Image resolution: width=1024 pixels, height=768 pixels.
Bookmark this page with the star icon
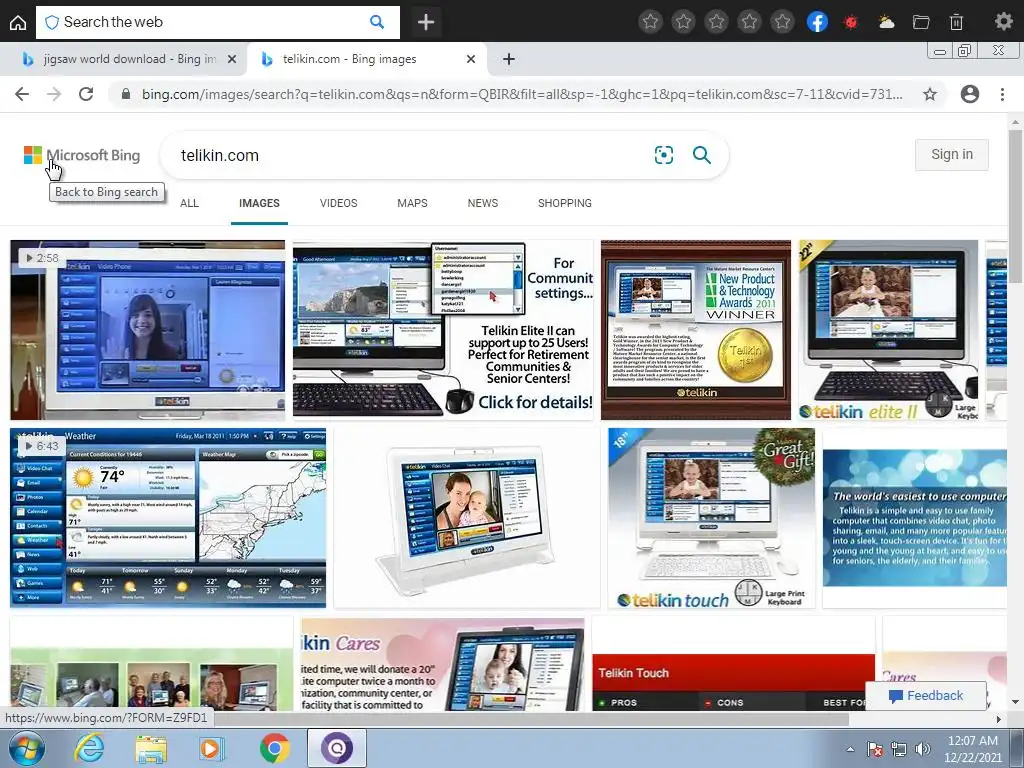(x=930, y=94)
